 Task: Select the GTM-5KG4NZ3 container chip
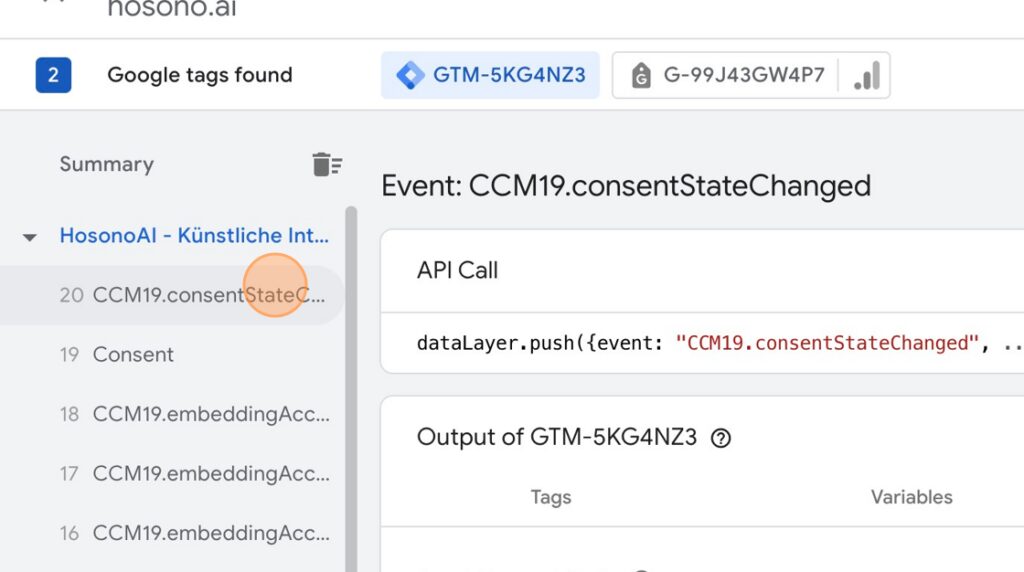point(490,75)
